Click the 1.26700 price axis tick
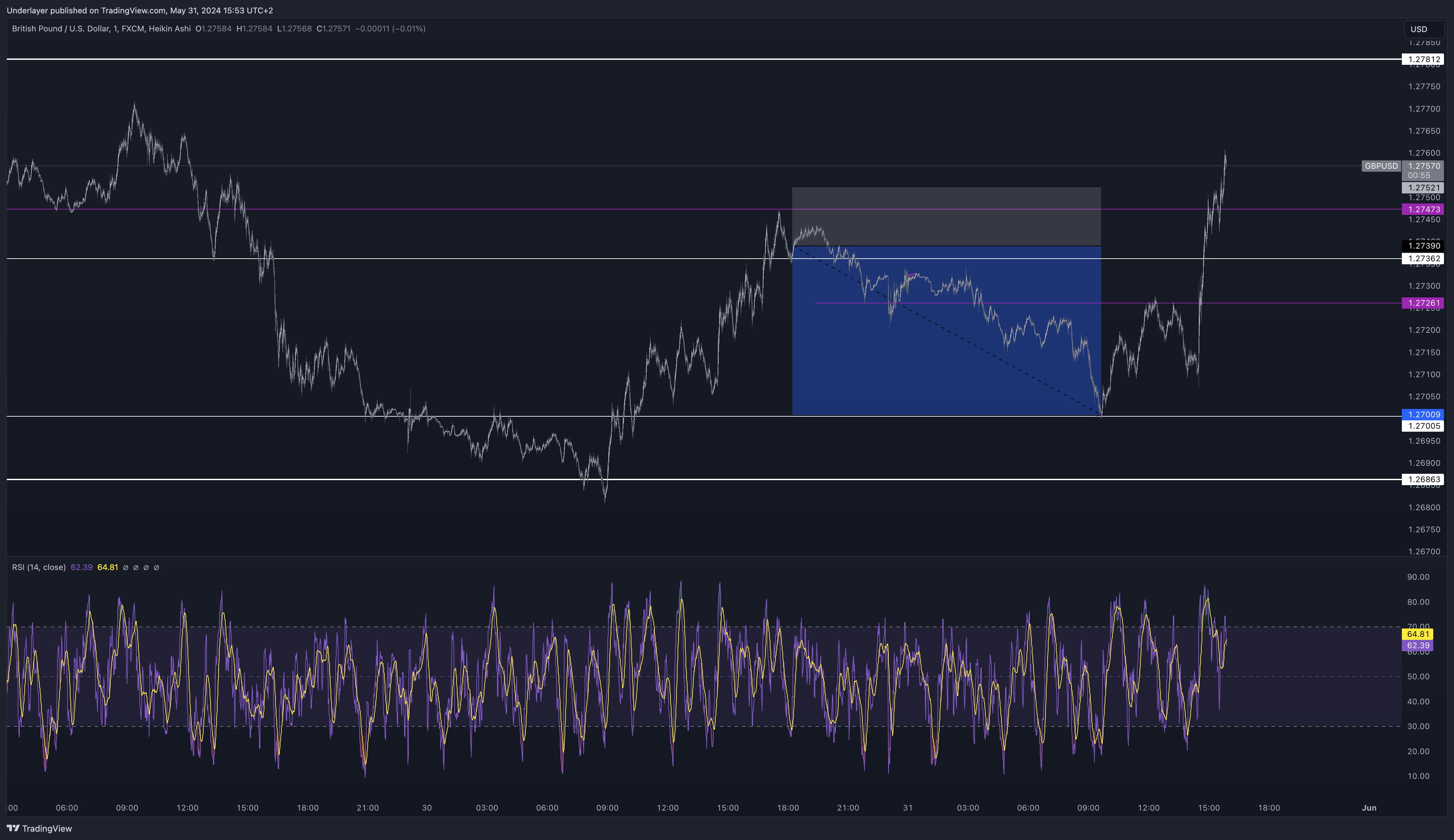The image size is (1454, 840). (1424, 552)
